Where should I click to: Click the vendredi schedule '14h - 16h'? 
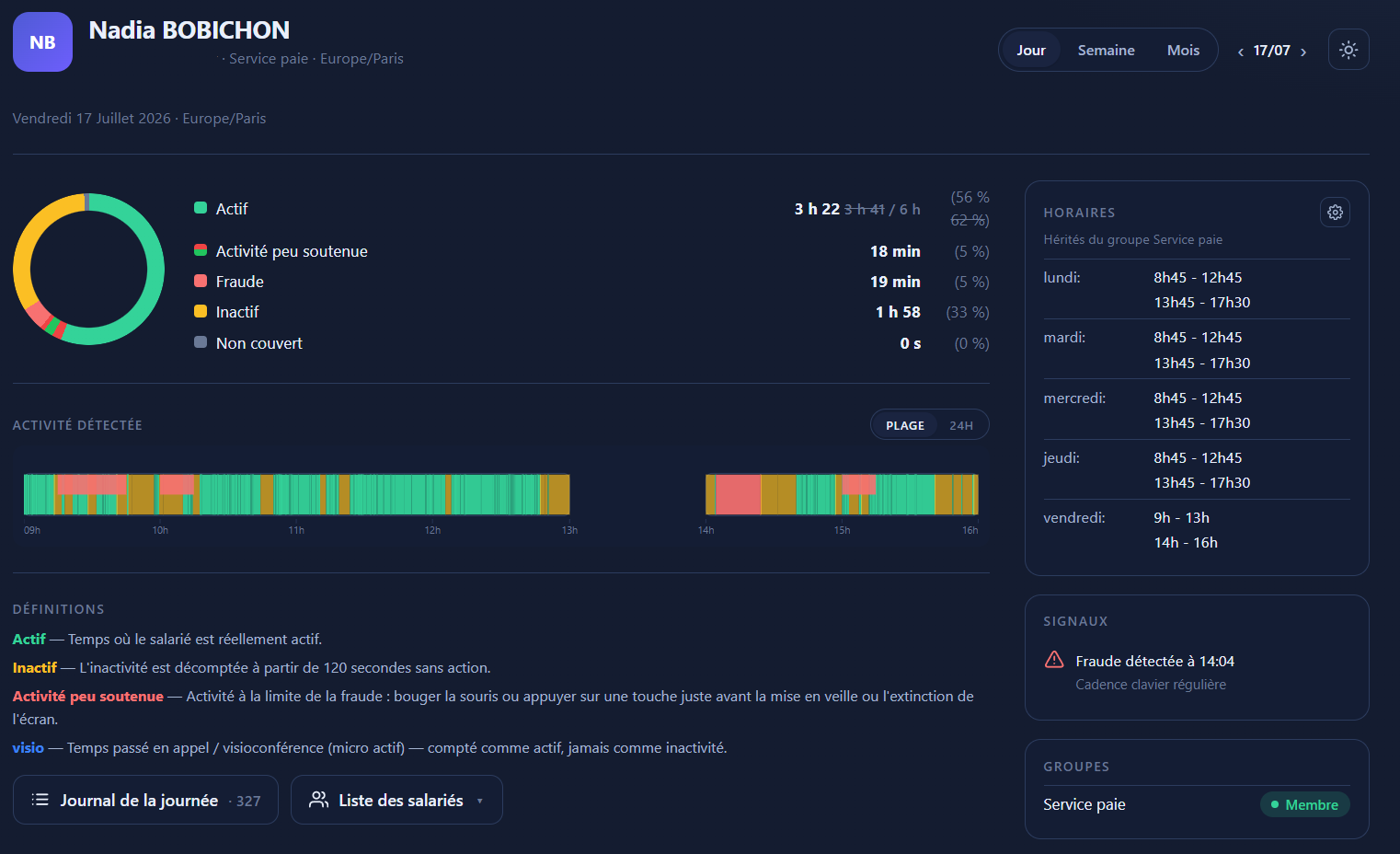click(1186, 542)
